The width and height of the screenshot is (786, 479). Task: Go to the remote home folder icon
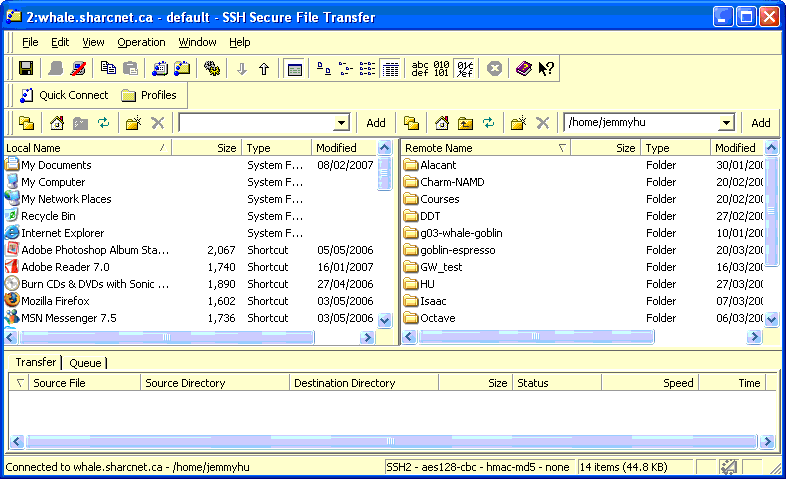tap(442, 123)
